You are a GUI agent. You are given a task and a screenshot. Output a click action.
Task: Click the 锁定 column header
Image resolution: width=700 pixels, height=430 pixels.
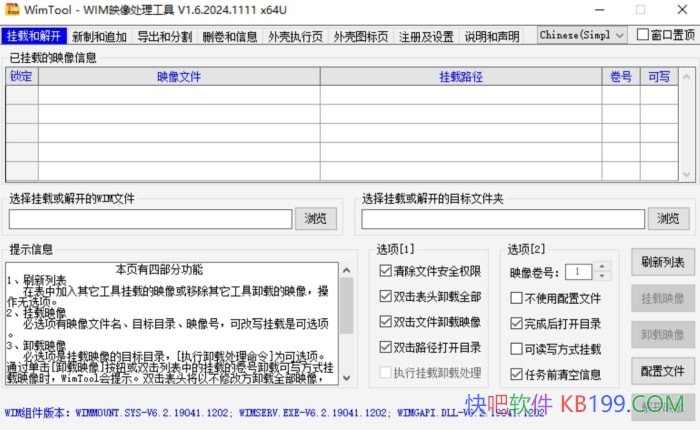[x=21, y=76]
